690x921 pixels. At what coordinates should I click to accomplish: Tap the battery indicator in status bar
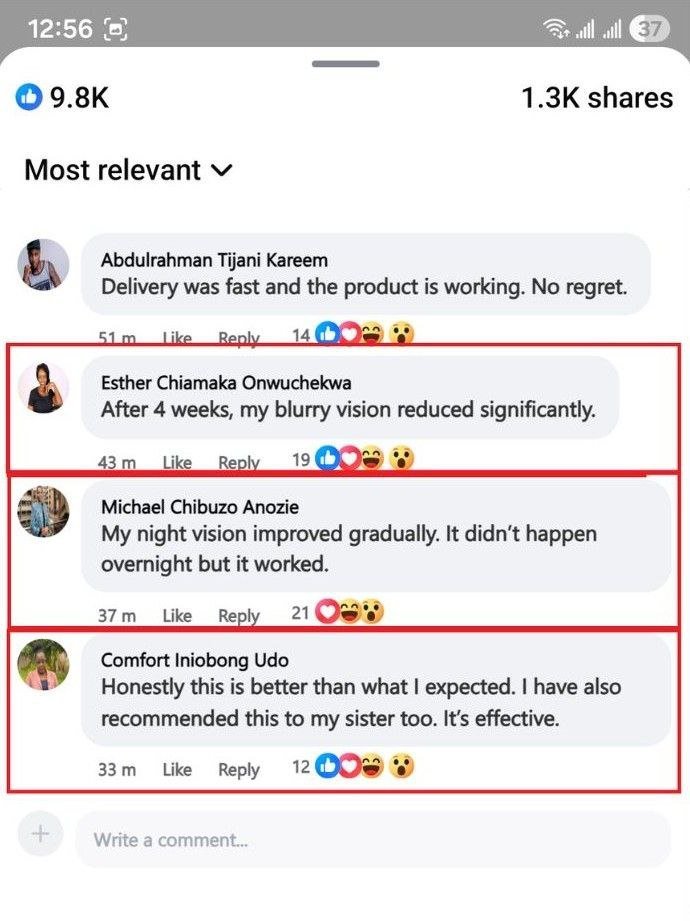pos(651,29)
